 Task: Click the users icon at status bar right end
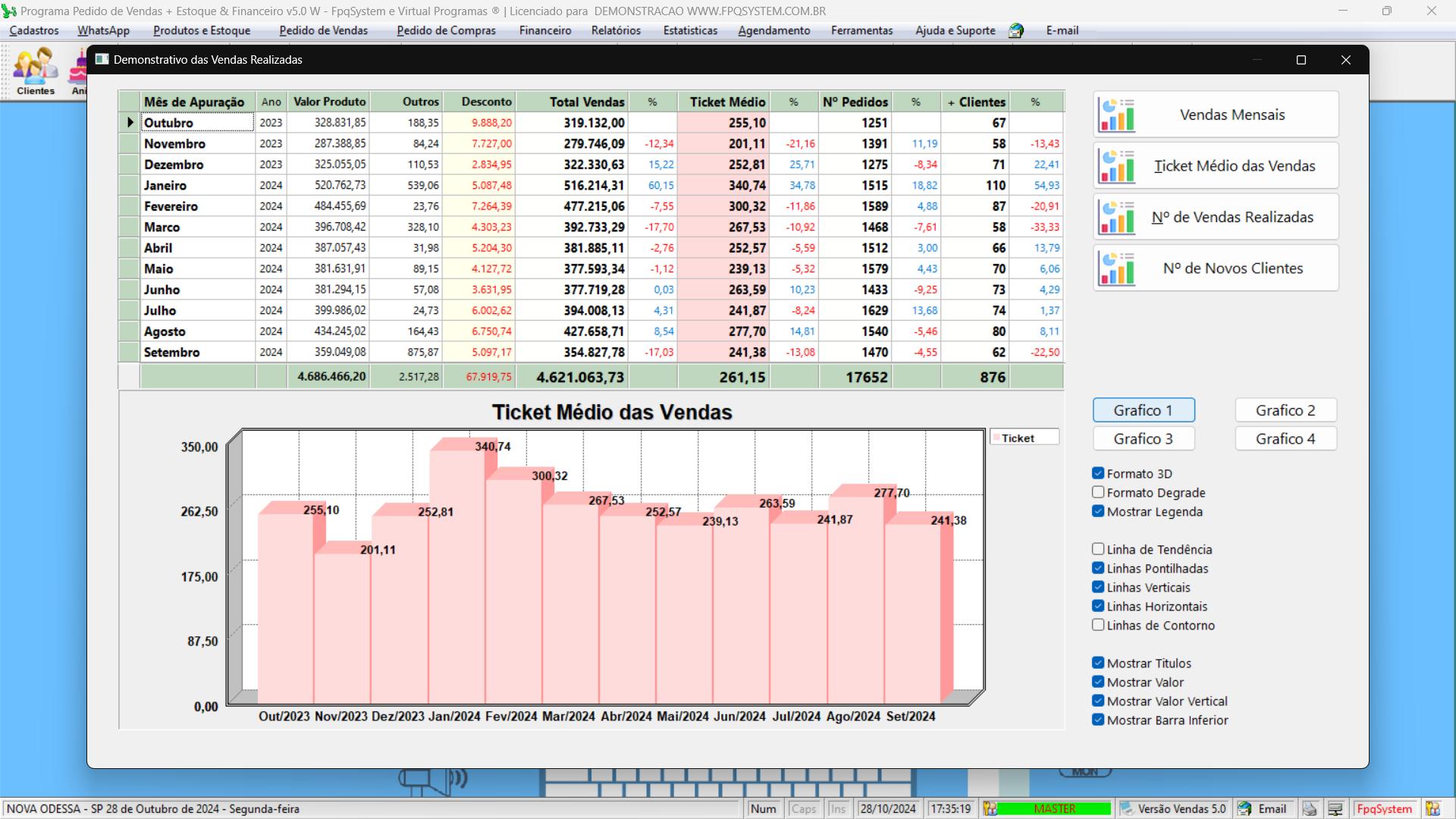tap(1432, 809)
